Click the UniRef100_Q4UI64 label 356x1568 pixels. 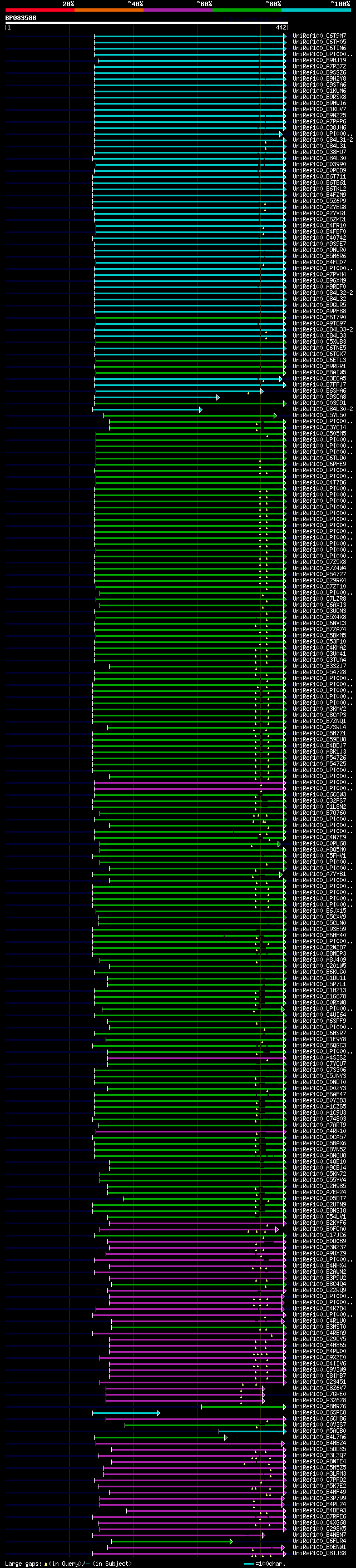point(319,1015)
